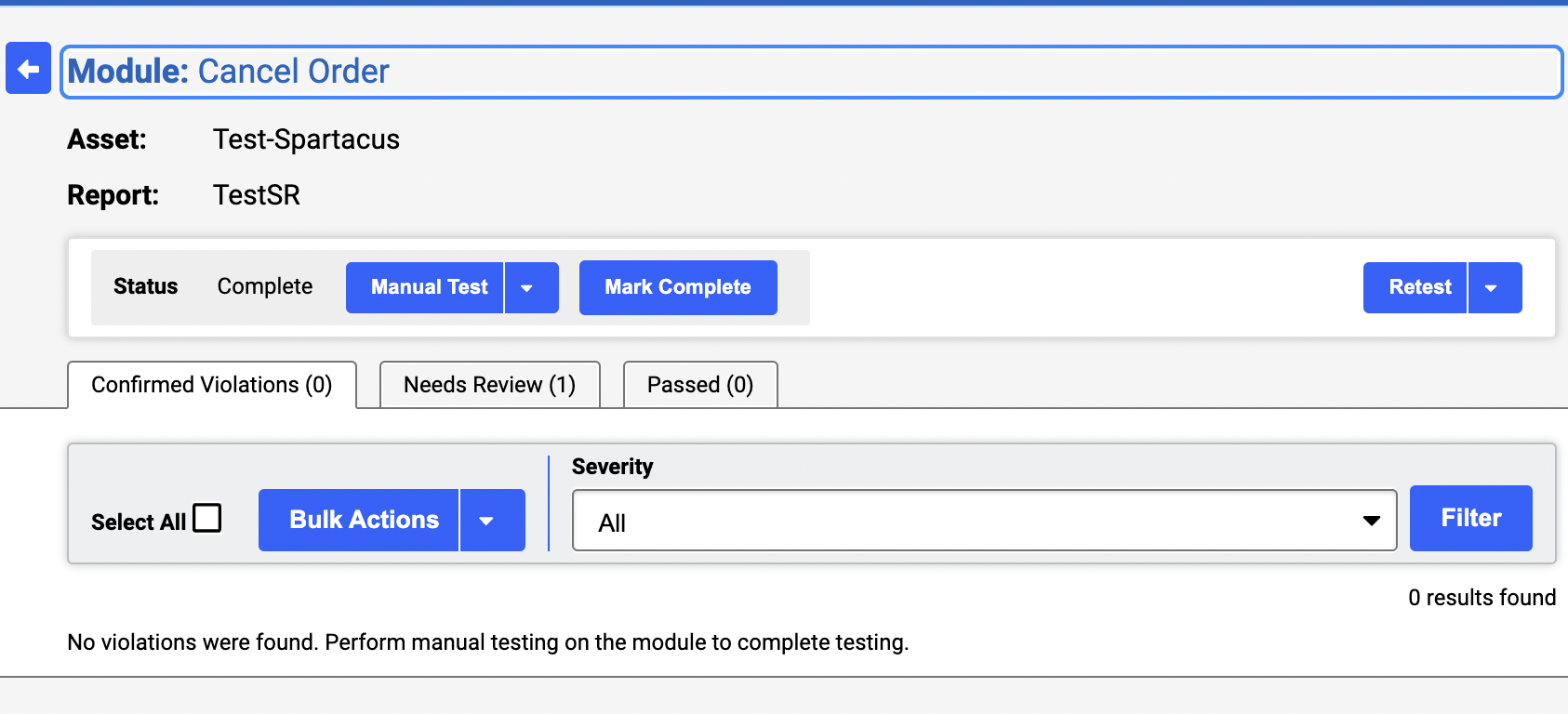This screenshot has height=714, width=1568.
Task: Switch to Confirmed Violations (0) tab
Action: pos(212,385)
